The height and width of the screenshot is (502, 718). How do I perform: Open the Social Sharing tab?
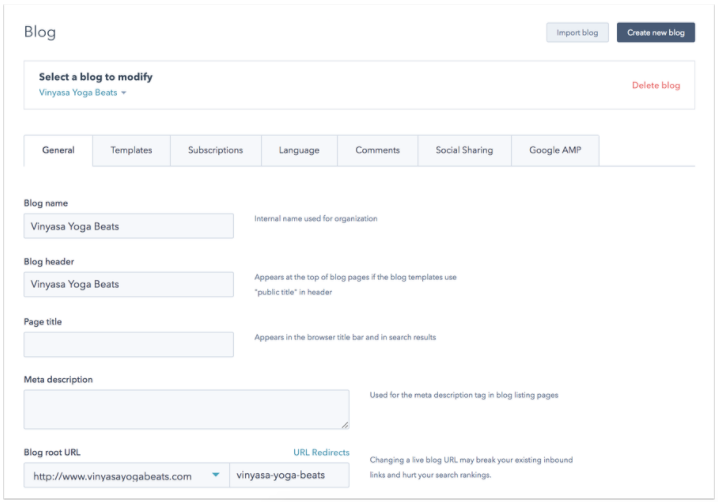click(464, 150)
